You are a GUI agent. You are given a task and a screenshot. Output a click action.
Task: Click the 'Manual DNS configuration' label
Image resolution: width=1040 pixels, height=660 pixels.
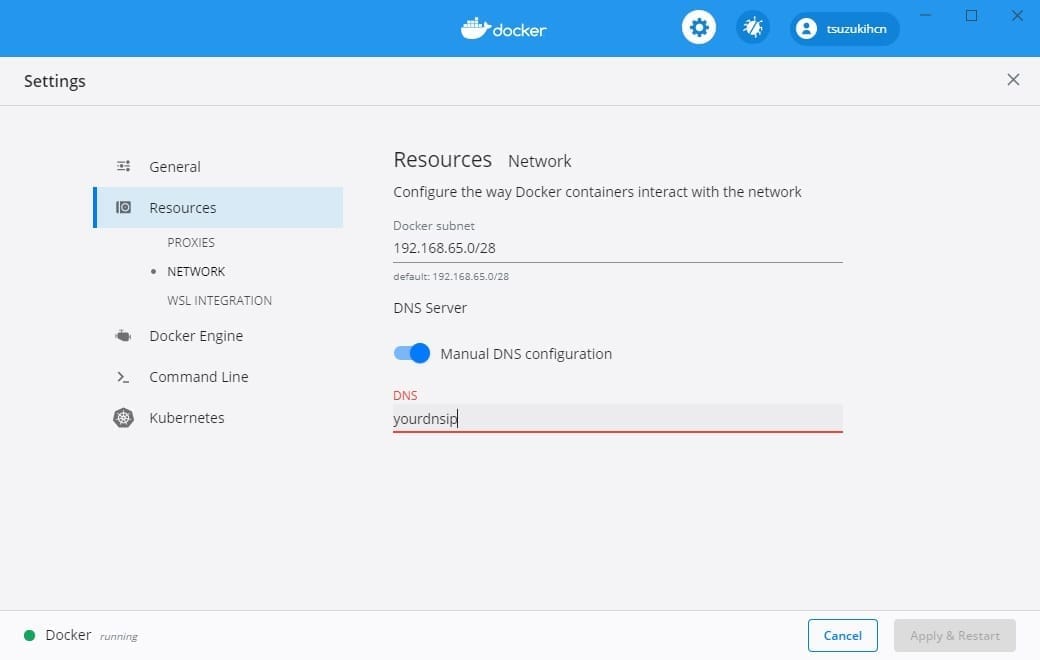pyautogui.click(x=526, y=354)
